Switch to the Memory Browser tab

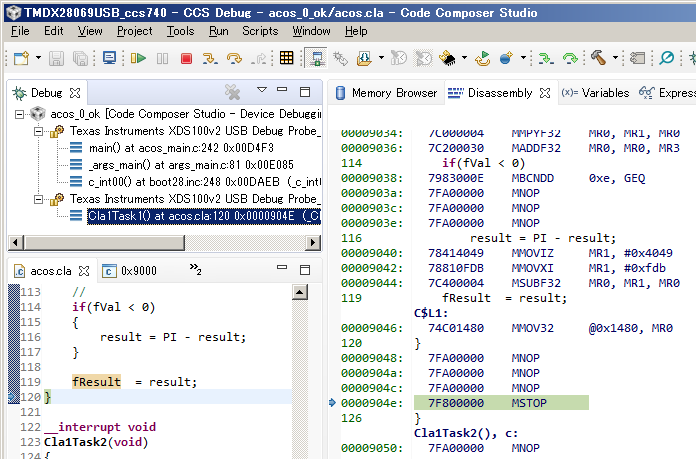(x=393, y=93)
